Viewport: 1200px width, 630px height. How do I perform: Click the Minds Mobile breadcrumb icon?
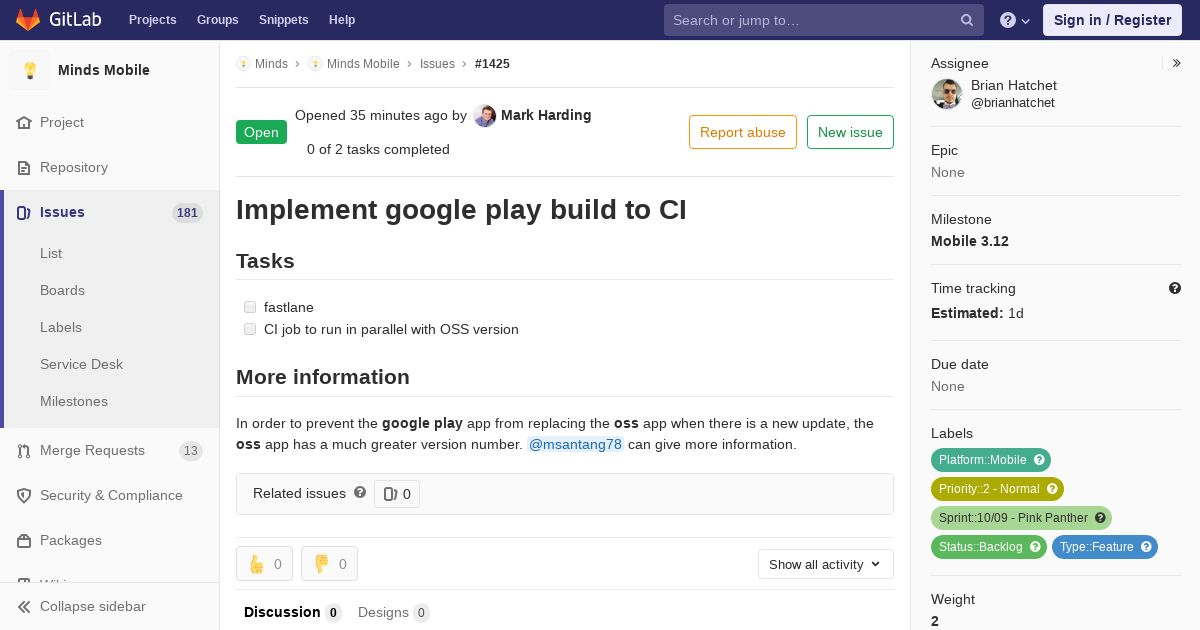tap(315, 63)
